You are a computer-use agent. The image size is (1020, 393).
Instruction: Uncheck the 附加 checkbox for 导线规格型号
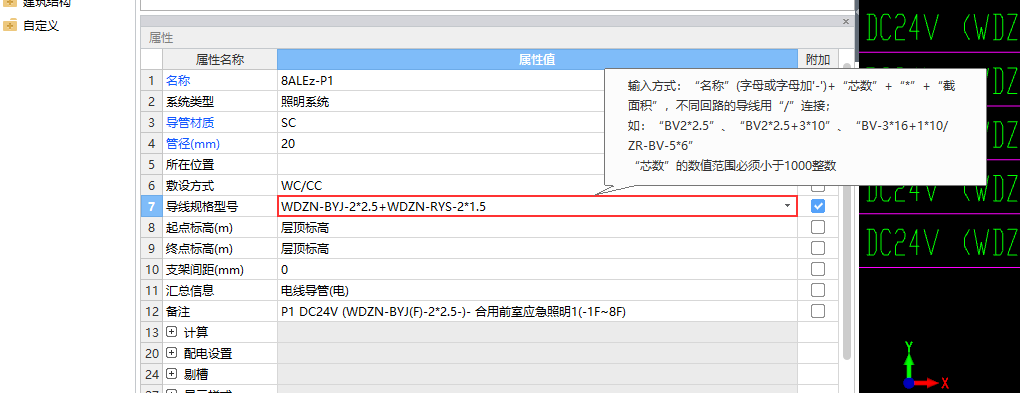pos(818,206)
